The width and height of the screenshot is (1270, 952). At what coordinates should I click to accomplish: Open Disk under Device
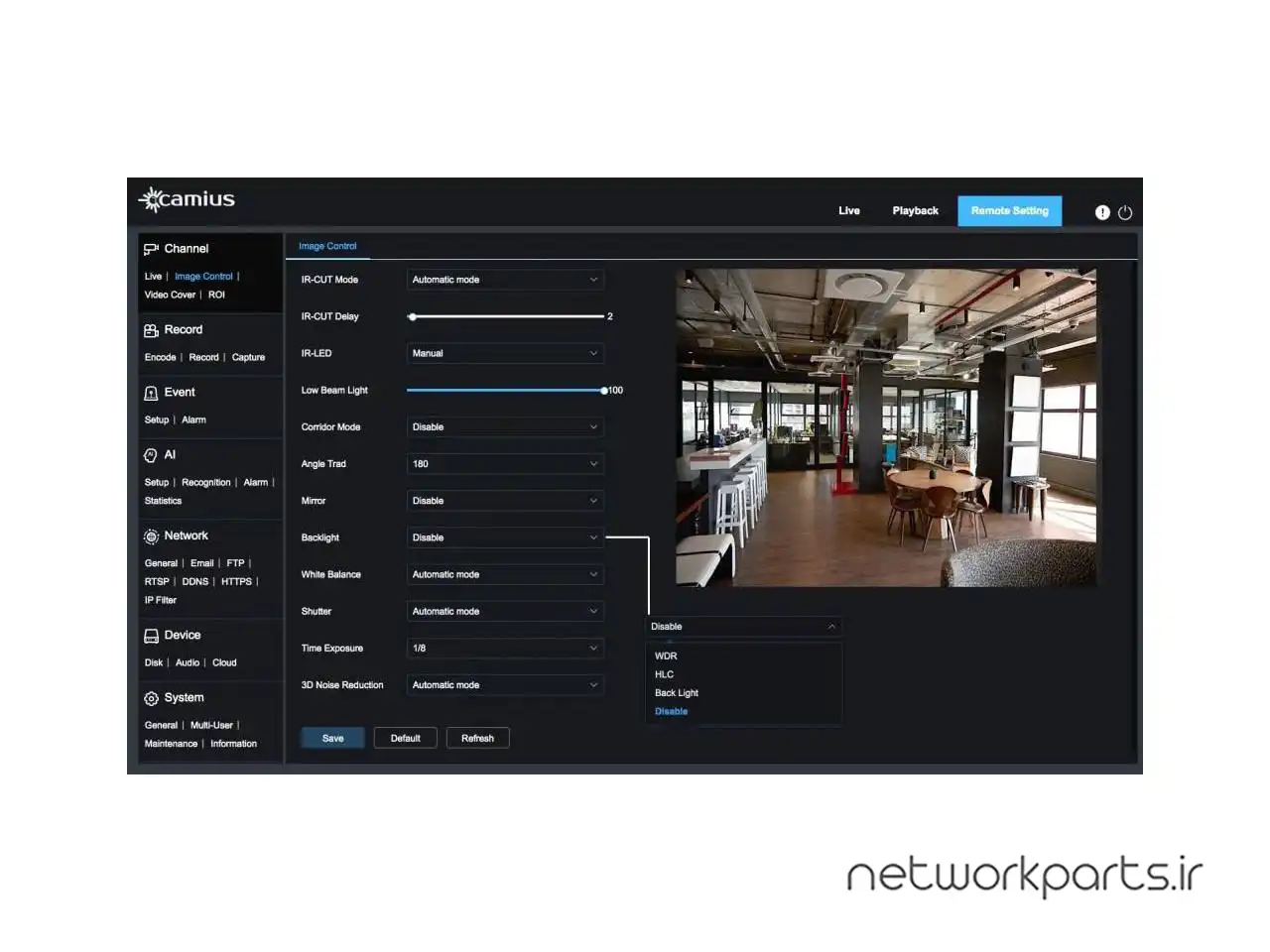153,663
